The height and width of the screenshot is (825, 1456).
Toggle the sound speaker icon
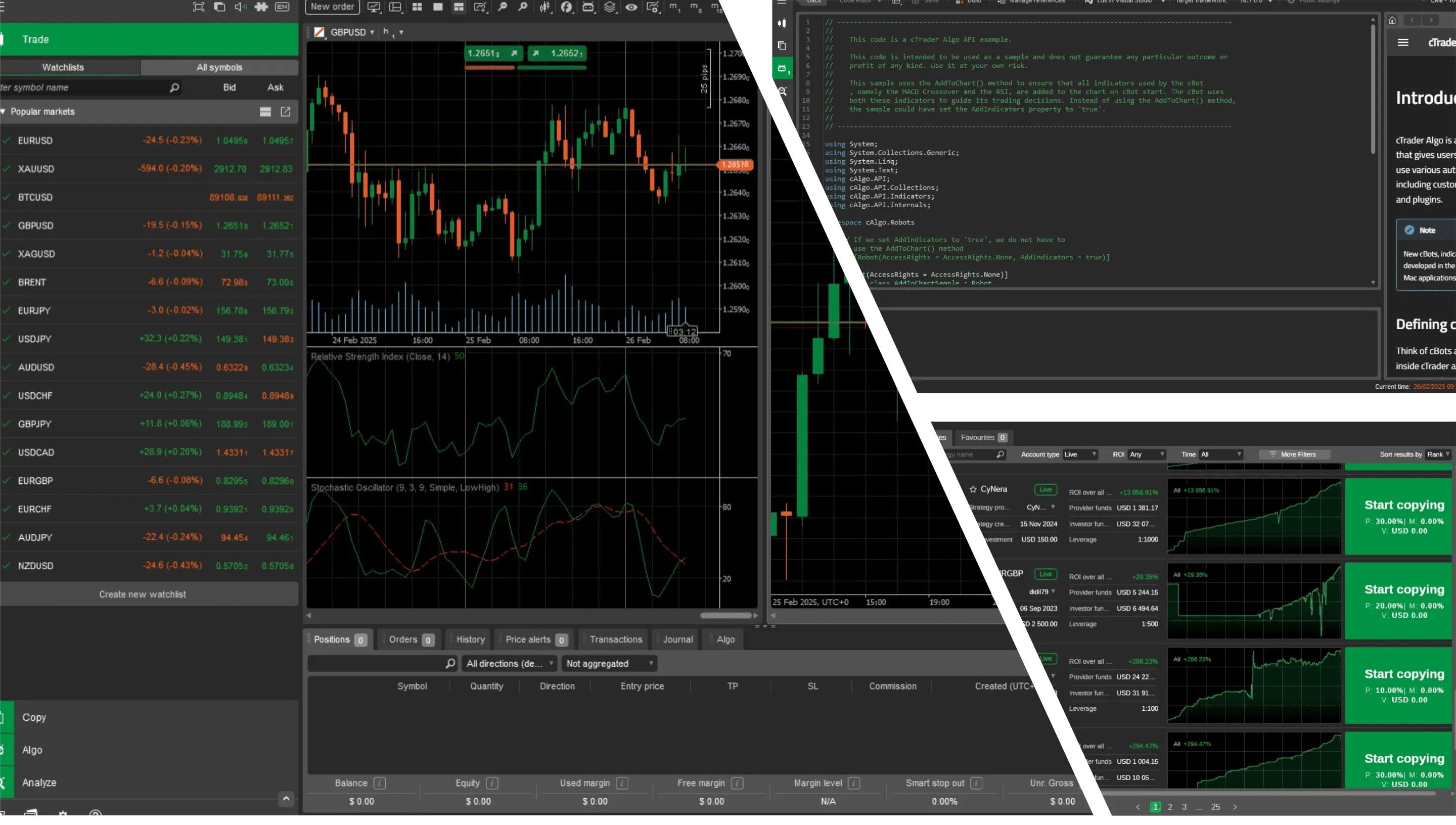(x=240, y=7)
